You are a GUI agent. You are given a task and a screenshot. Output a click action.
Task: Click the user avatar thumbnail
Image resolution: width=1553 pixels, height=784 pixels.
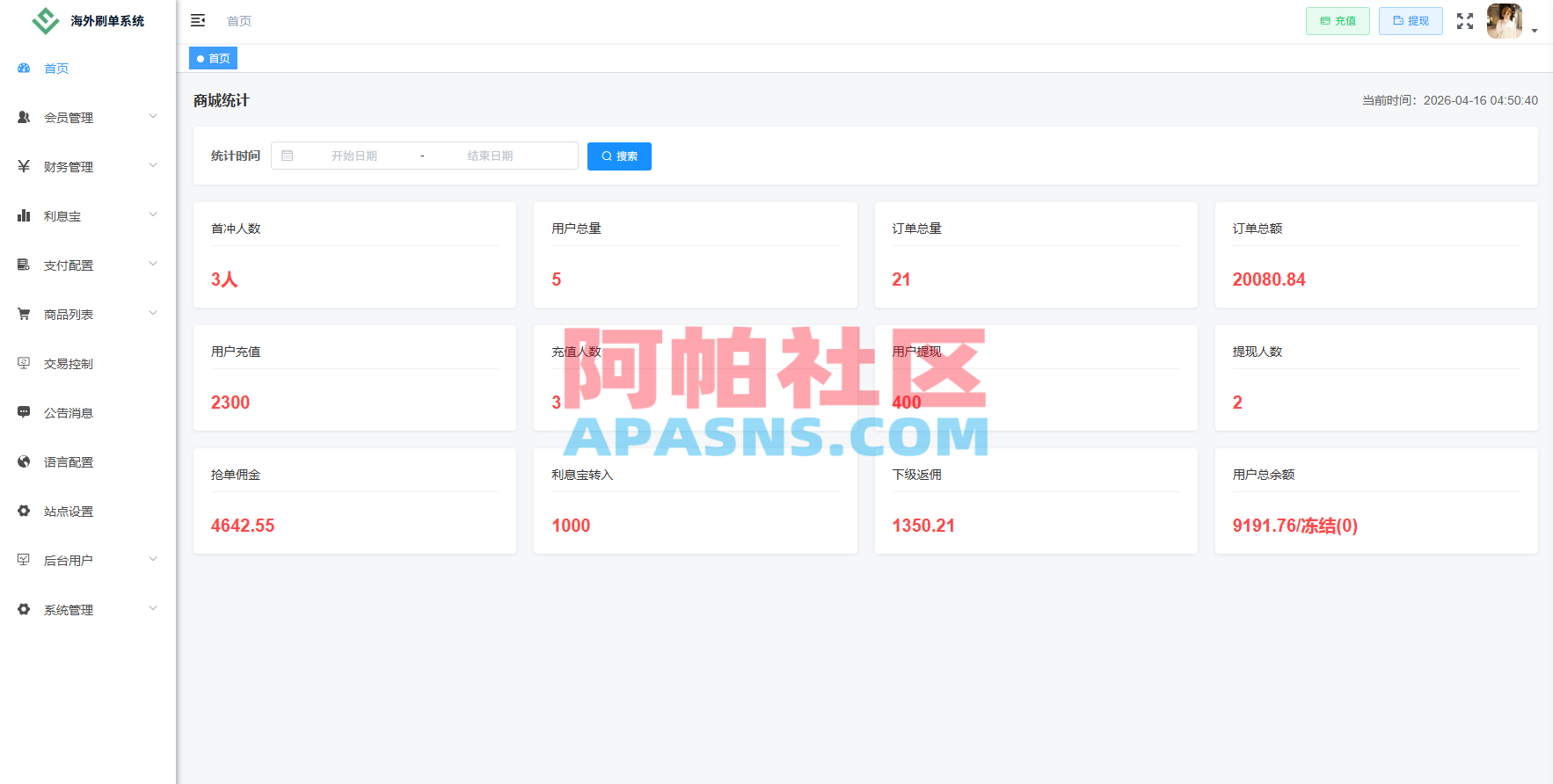1505,21
